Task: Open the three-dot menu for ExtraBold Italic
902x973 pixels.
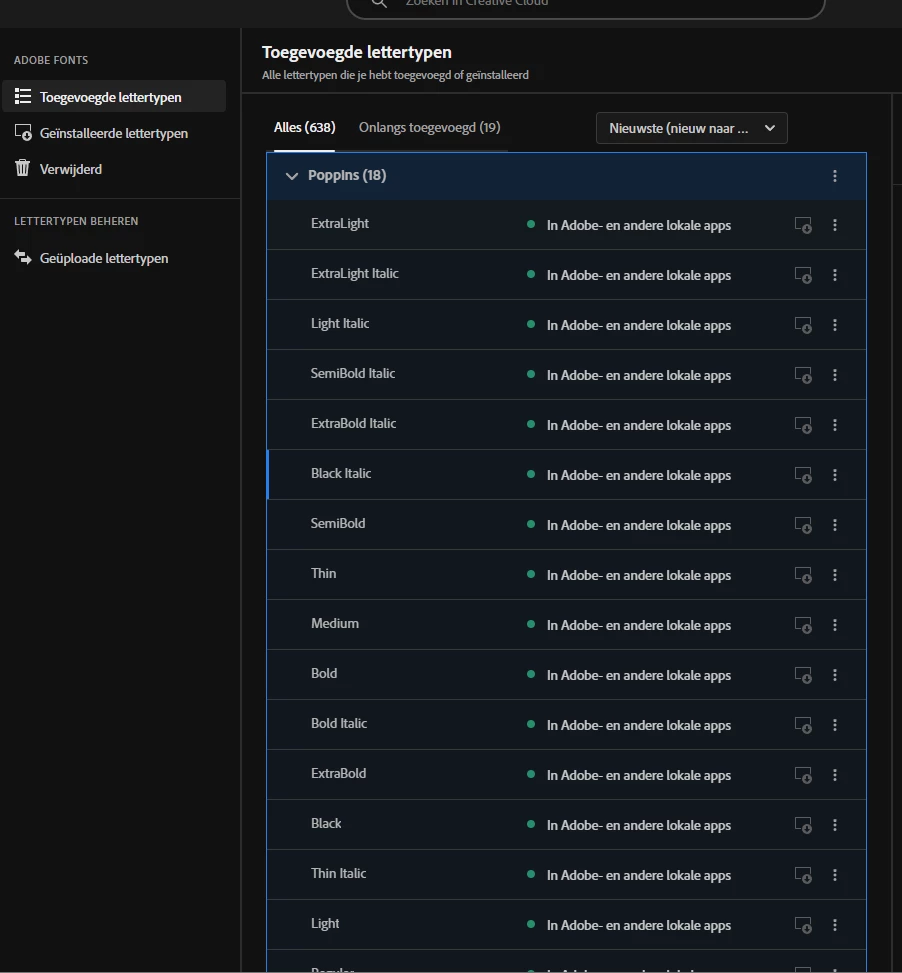Action: 834,425
